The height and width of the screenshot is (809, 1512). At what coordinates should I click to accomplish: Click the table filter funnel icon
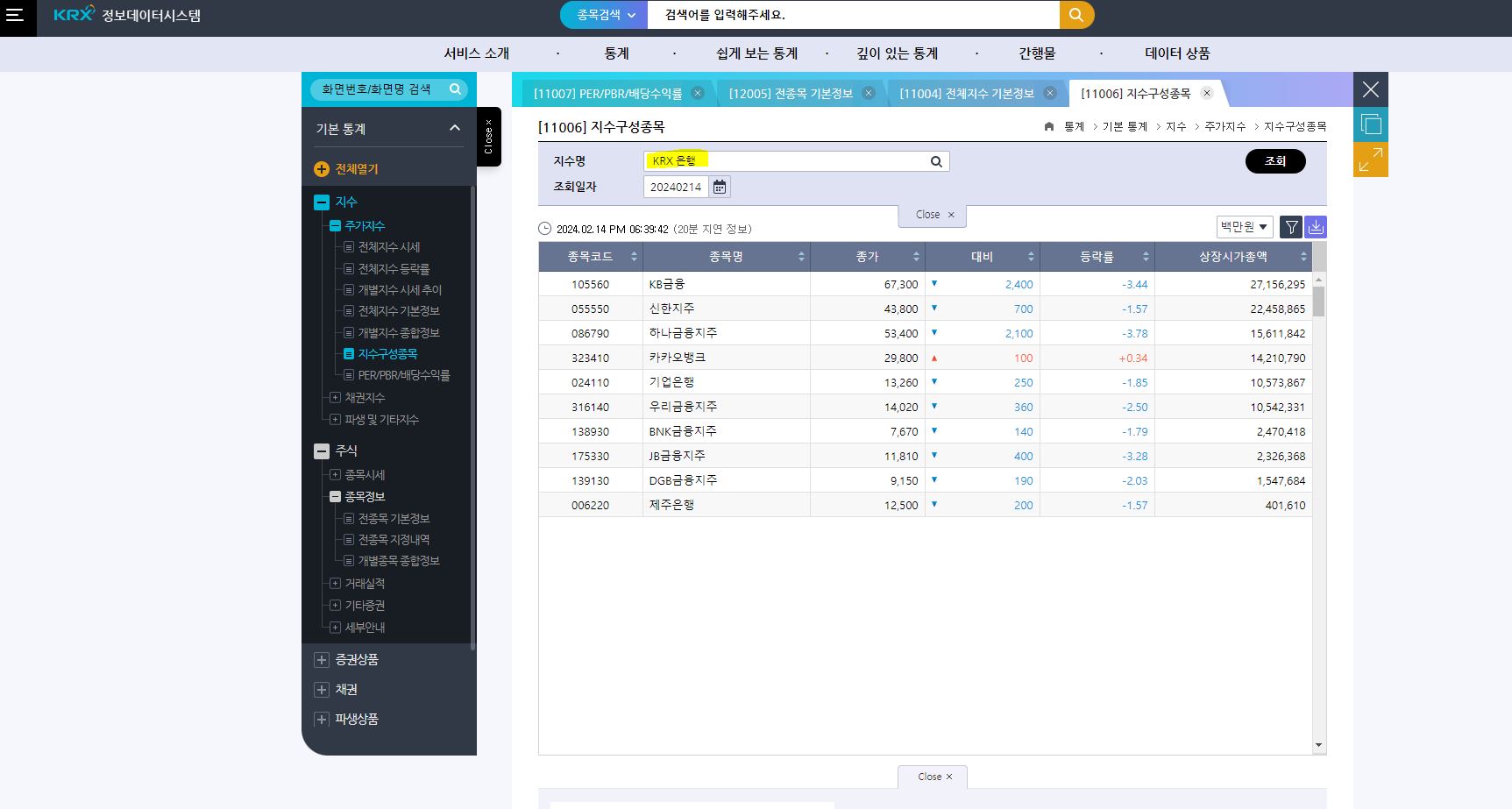pos(1291,227)
